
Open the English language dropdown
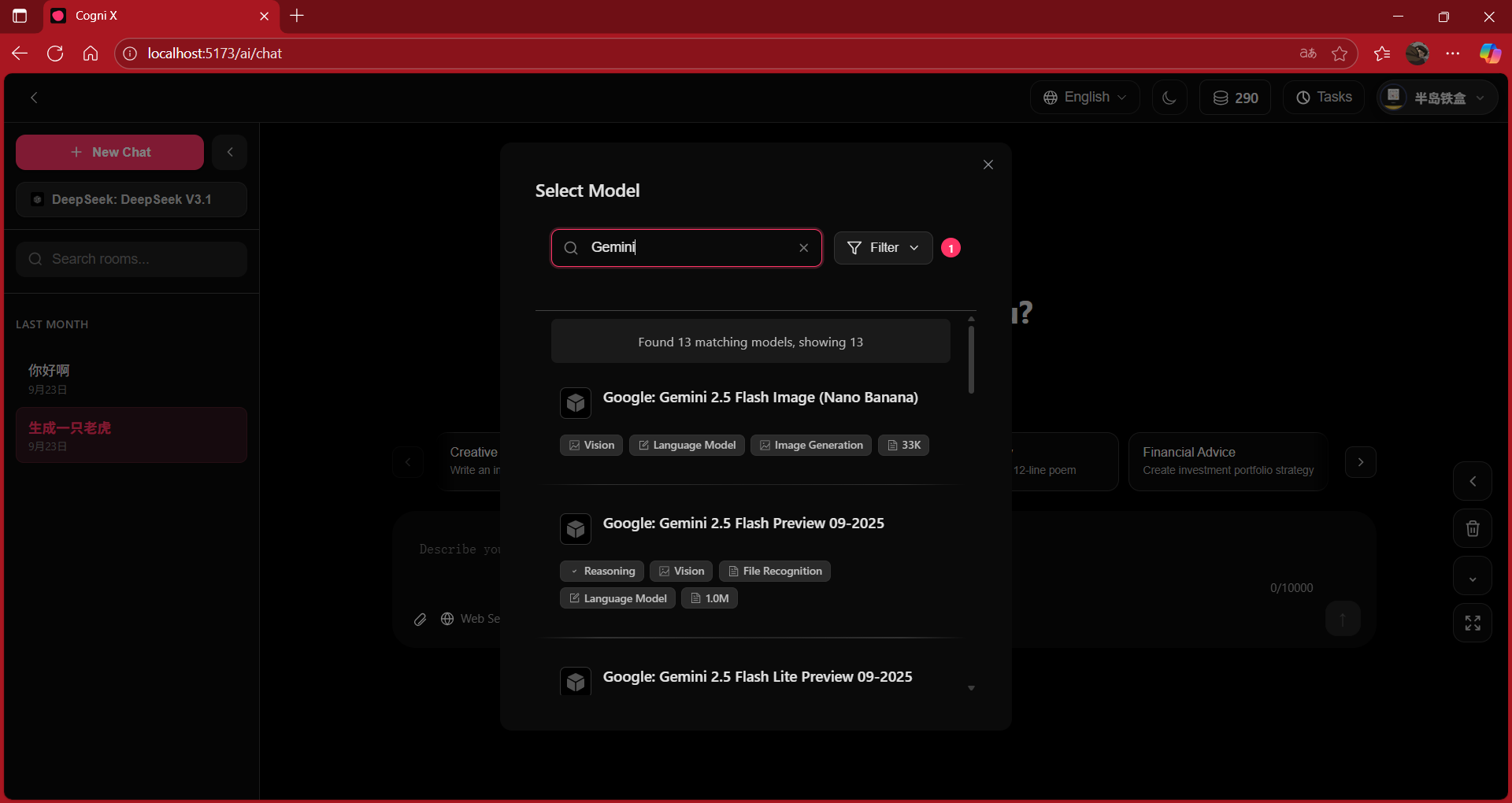1084,98
